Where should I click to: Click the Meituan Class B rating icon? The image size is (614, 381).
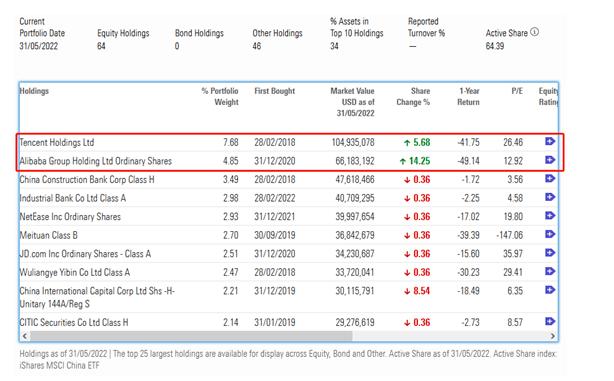(550, 234)
